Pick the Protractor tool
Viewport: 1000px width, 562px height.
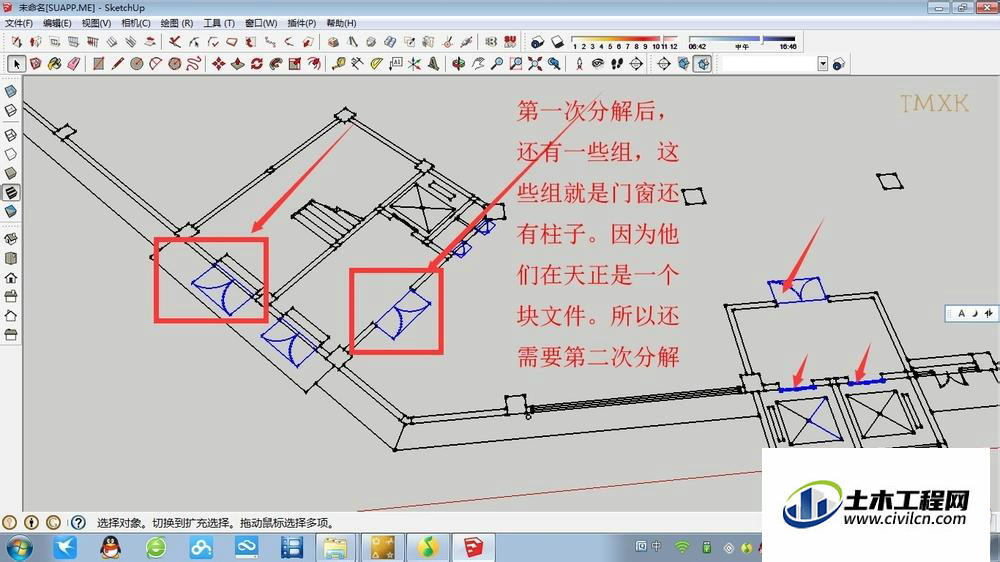(376, 64)
